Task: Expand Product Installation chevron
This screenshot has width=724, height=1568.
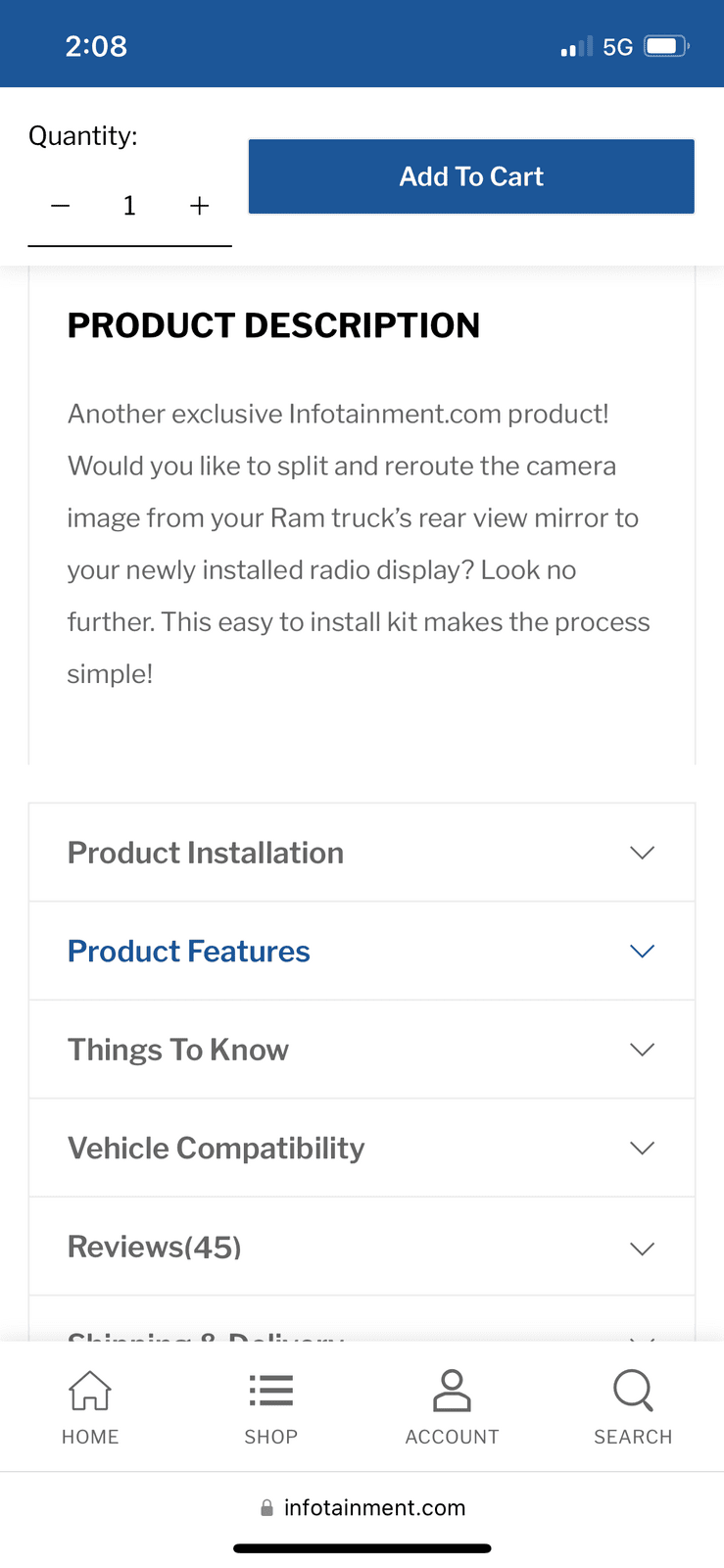Action: click(642, 853)
